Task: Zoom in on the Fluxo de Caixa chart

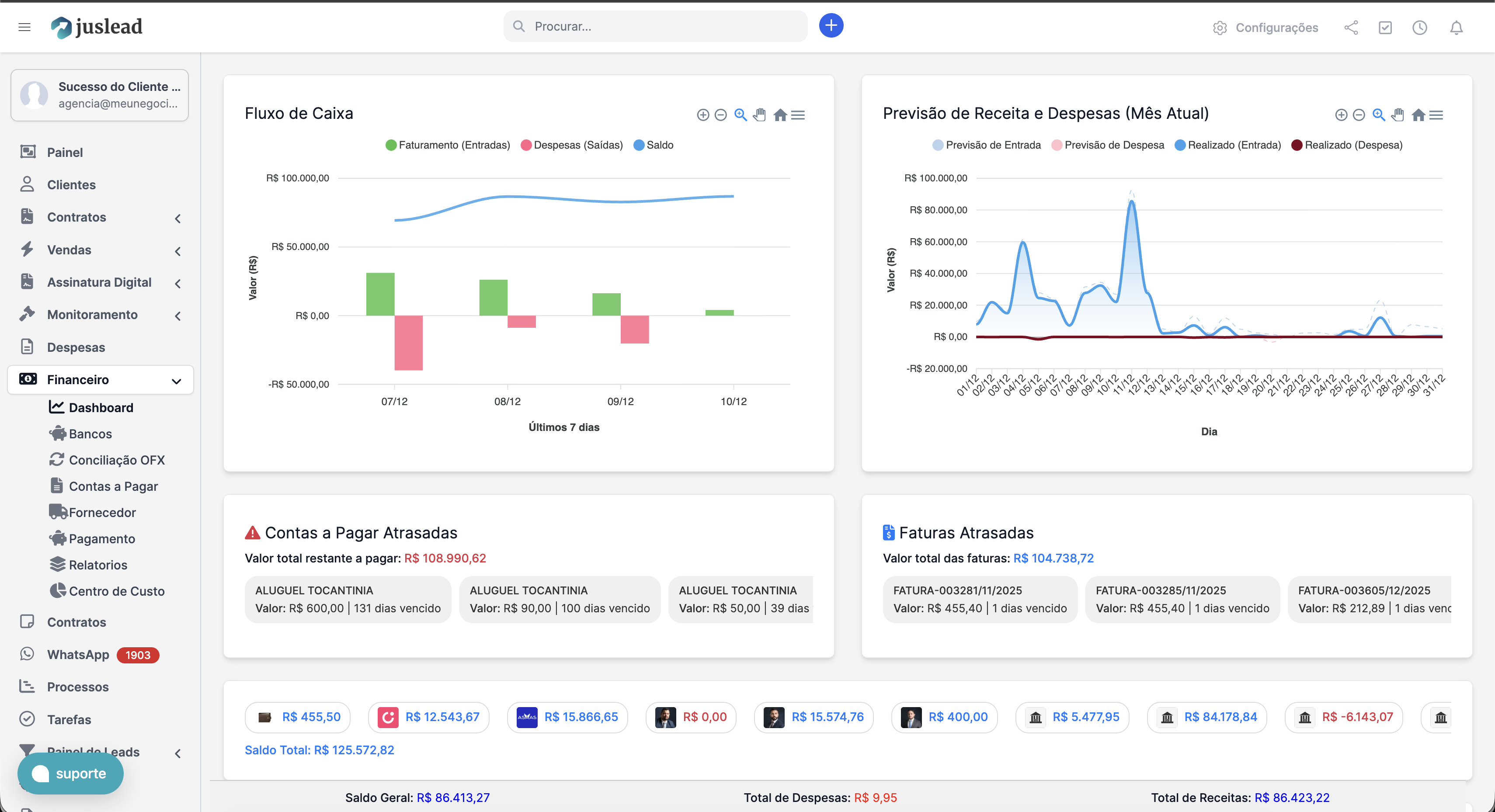Action: [x=741, y=115]
